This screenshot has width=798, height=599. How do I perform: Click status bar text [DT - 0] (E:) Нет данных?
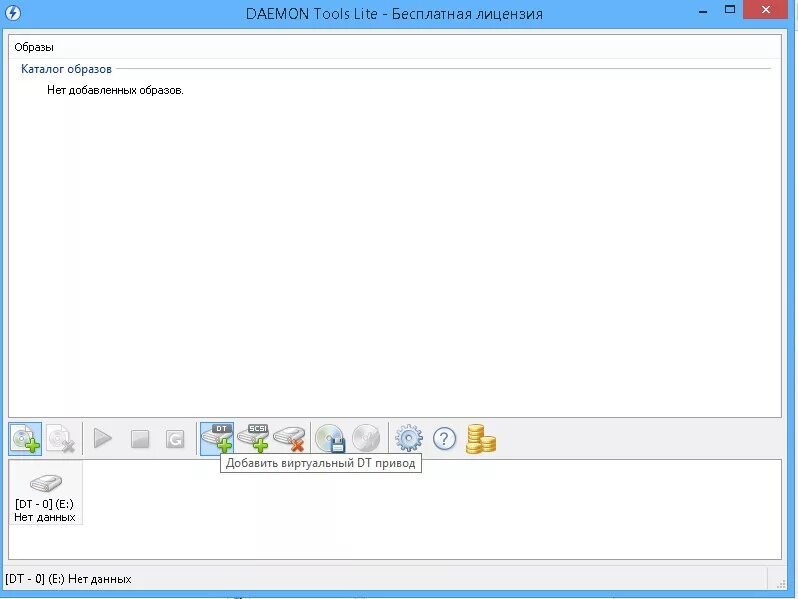68,579
